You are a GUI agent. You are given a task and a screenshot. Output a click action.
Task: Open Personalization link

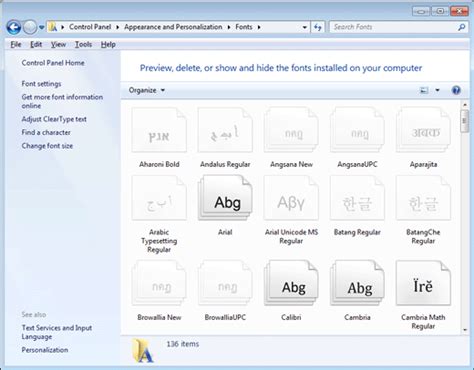(45, 350)
